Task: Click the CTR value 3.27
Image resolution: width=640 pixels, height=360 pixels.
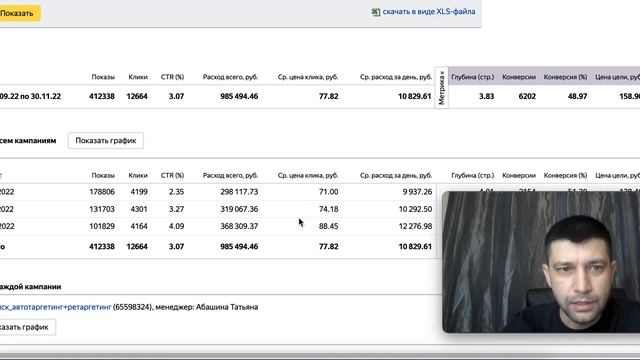Action: point(176,209)
